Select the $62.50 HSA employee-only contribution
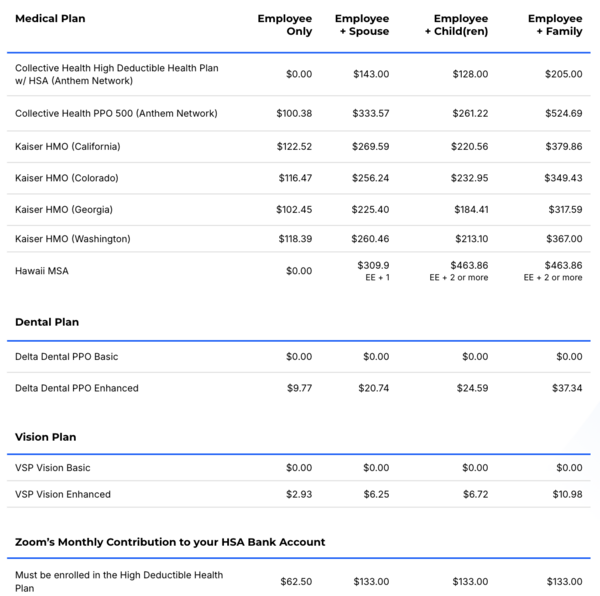600x596 pixels. [x=296, y=581]
